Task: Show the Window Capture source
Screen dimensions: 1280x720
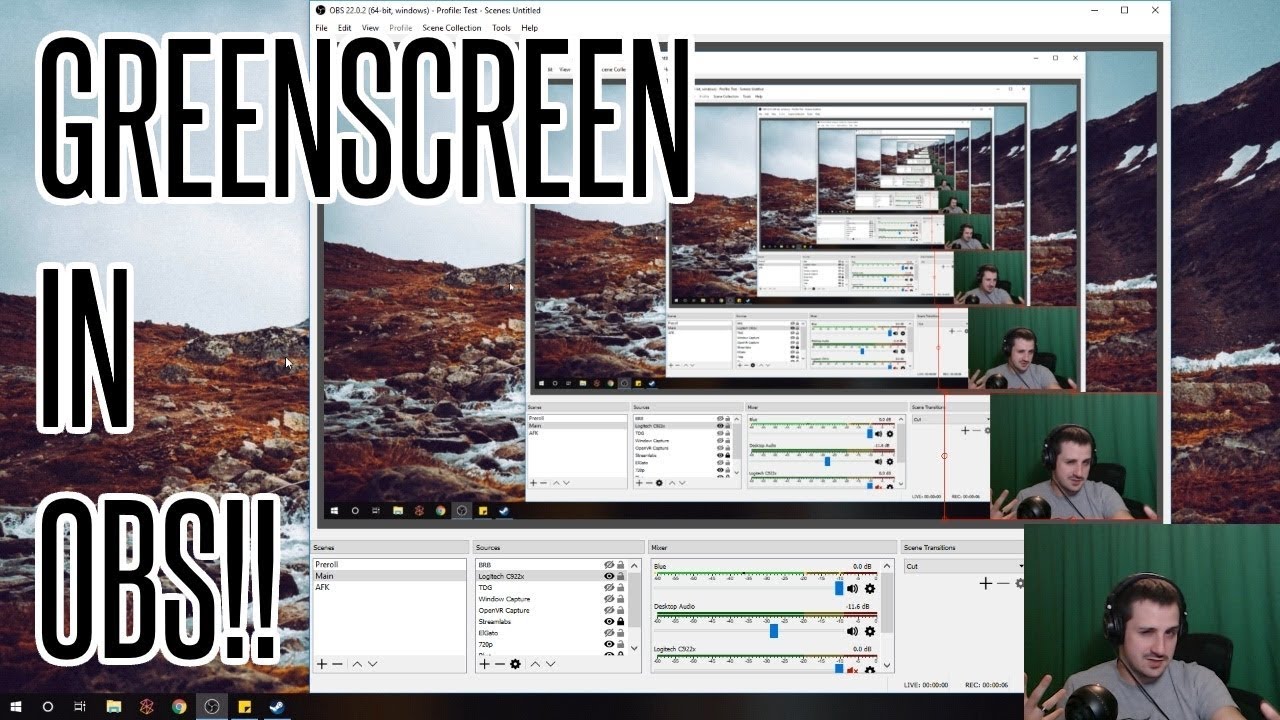Action: 608,599
